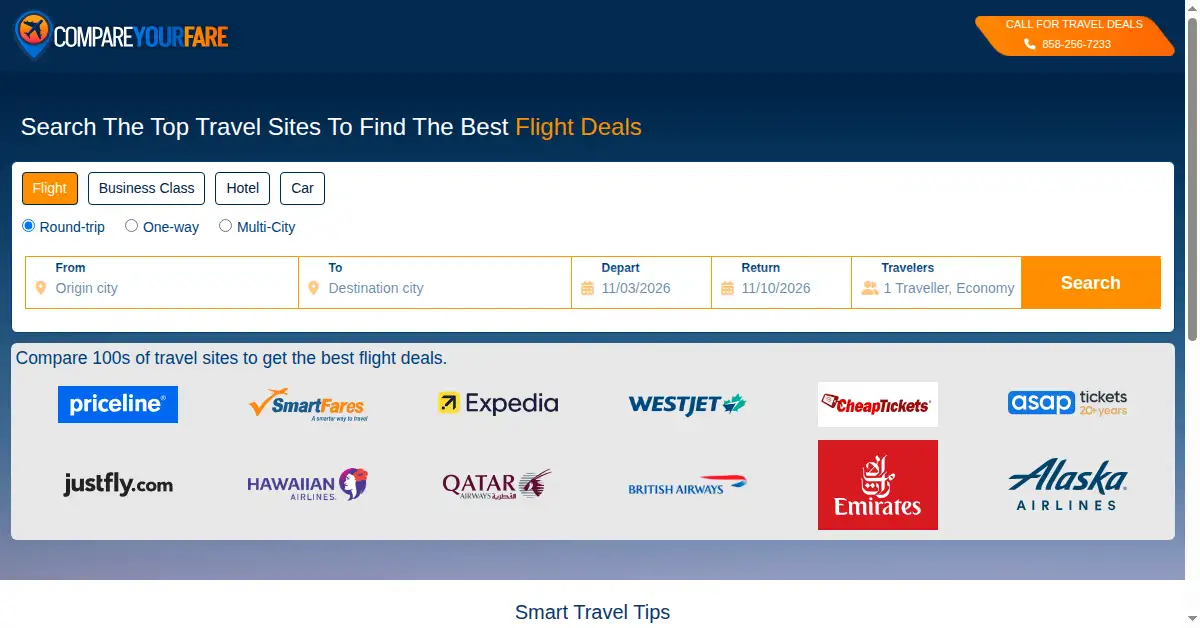The image size is (1200, 628).
Task: Select the Expedia logo
Action: click(x=498, y=403)
